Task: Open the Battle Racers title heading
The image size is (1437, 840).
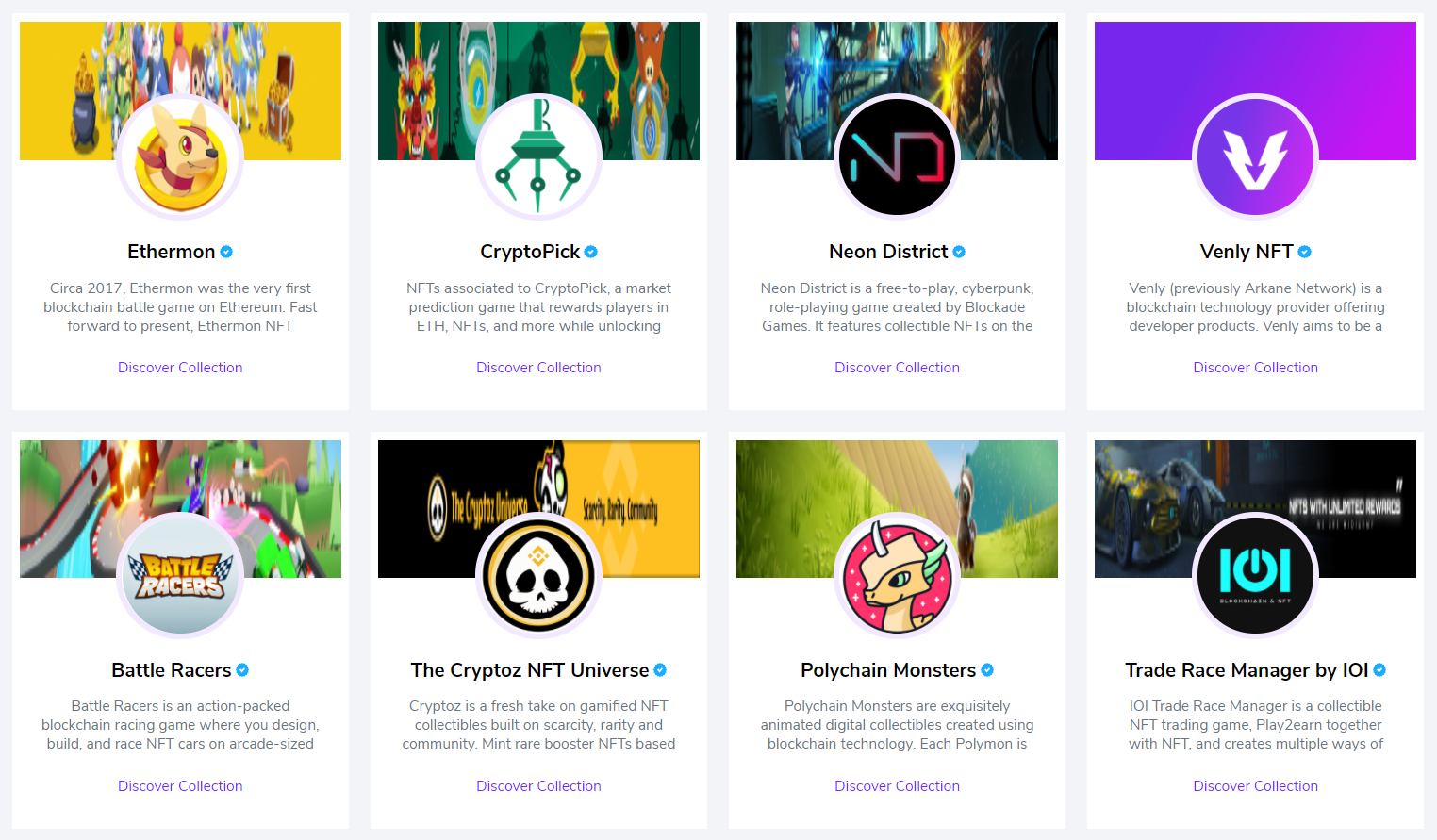Action: [x=172, y=670]
